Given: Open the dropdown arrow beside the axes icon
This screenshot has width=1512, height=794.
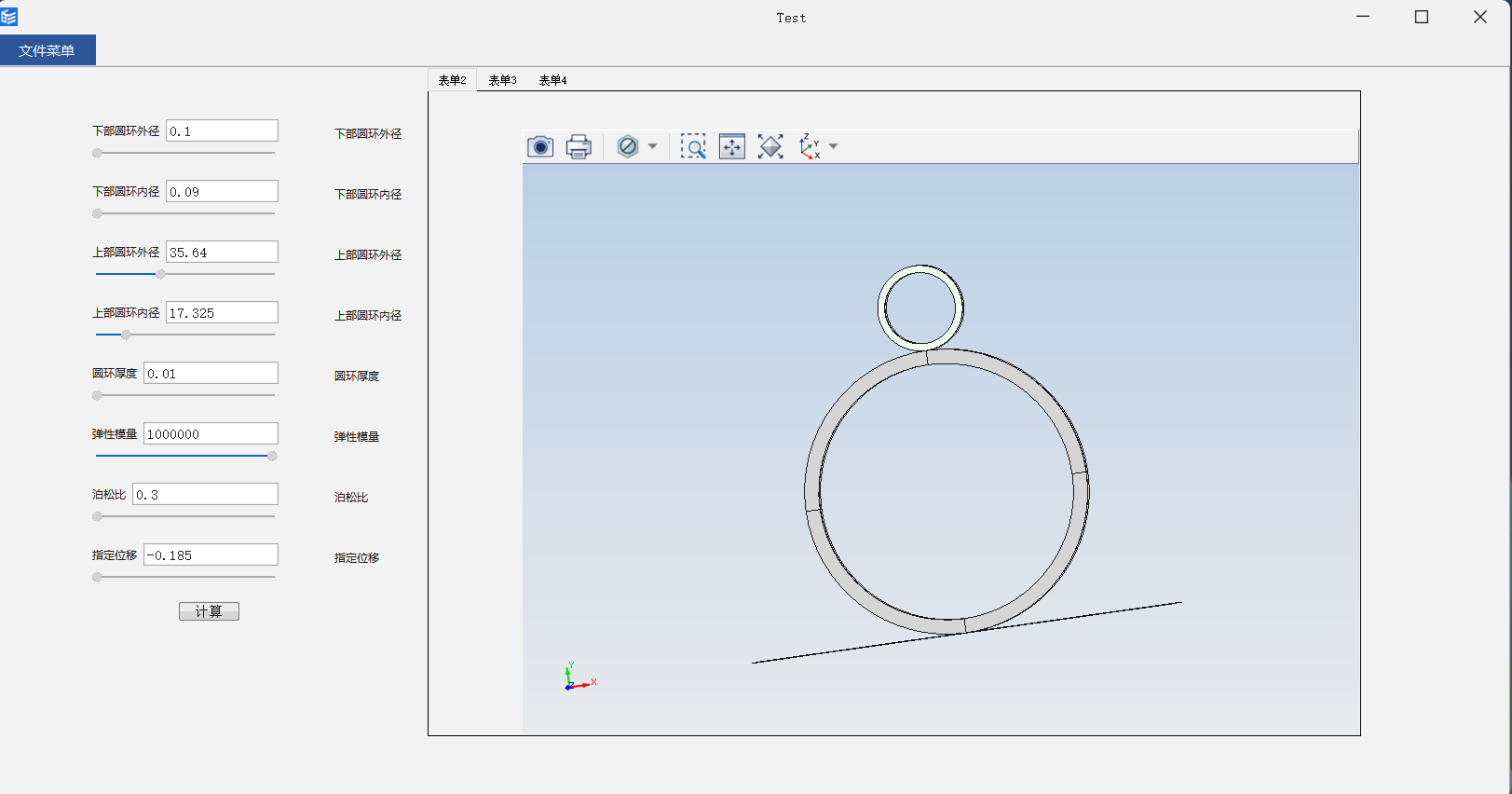Looking at the screenshot, I should [834, 146].
